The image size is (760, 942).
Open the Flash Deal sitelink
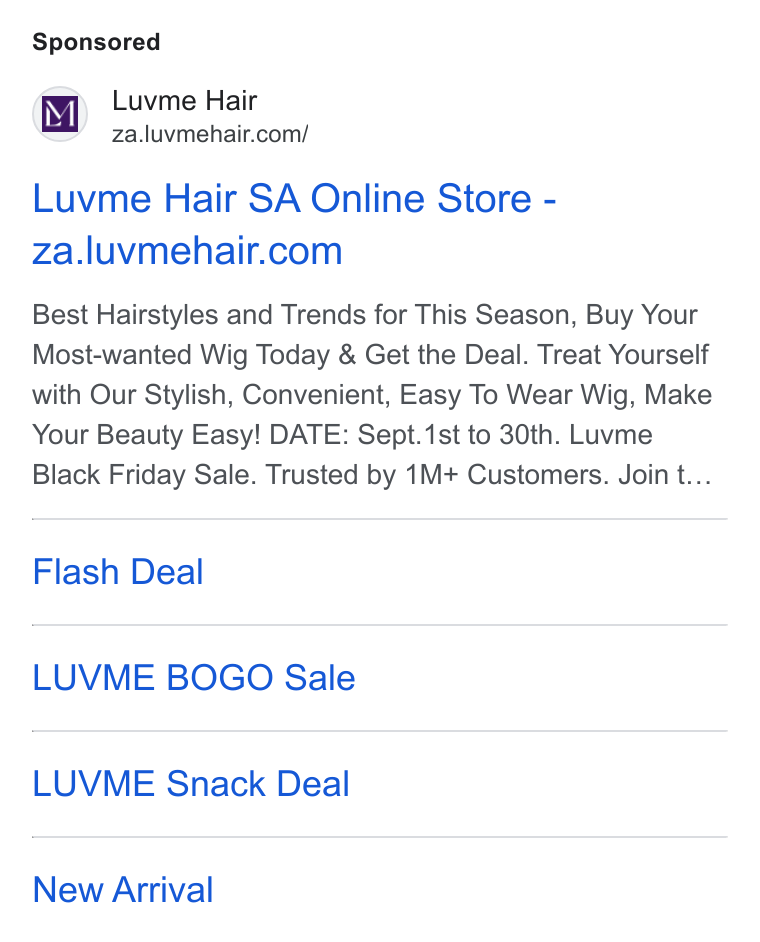(118, 571)
